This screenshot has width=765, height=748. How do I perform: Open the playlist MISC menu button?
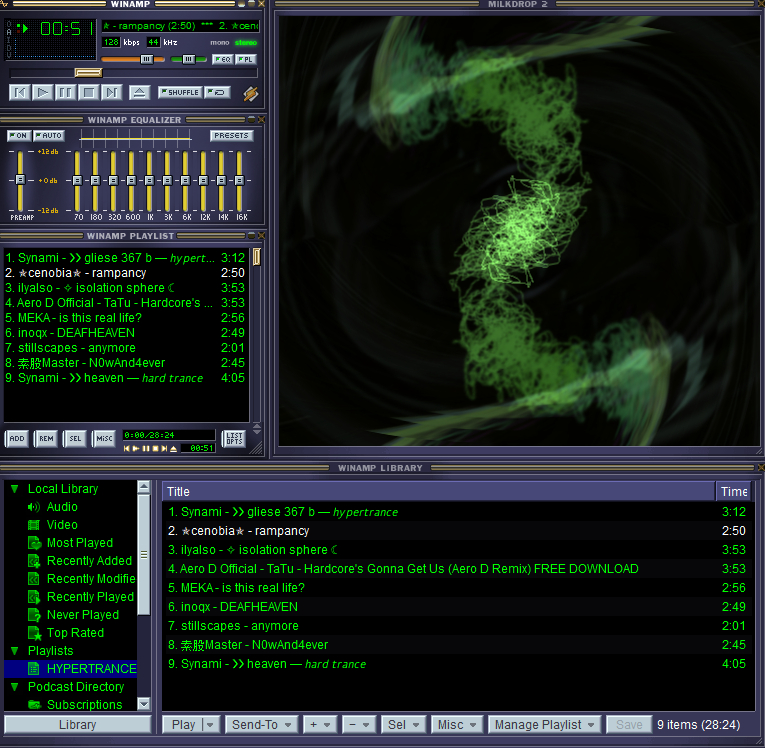tap(104, 438)
